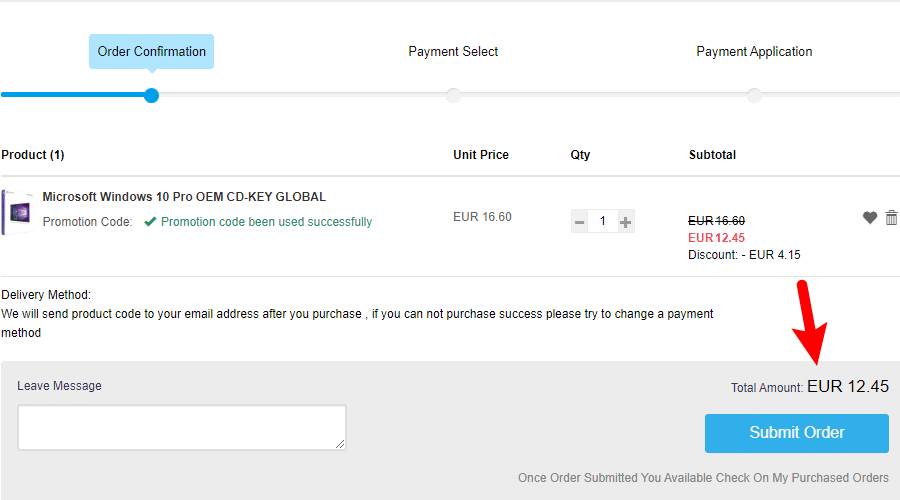This screenshot has width=900, height=500.
Task: Click the promotion code success message
Action: [266, 222]
